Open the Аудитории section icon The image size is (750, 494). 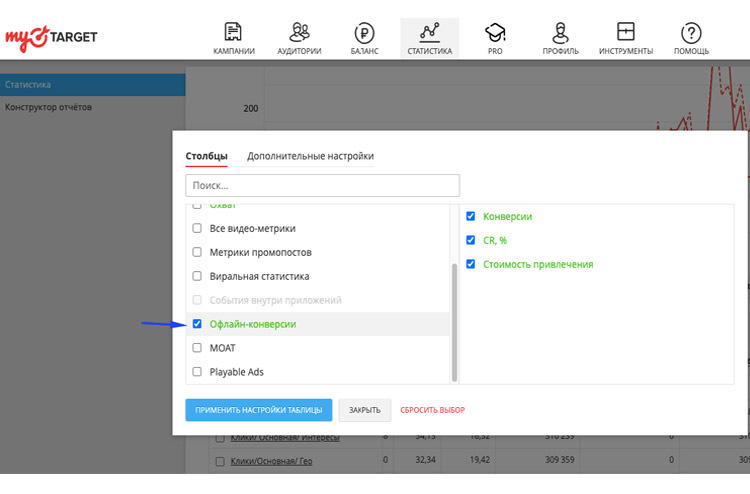click(x=299, y=32)
